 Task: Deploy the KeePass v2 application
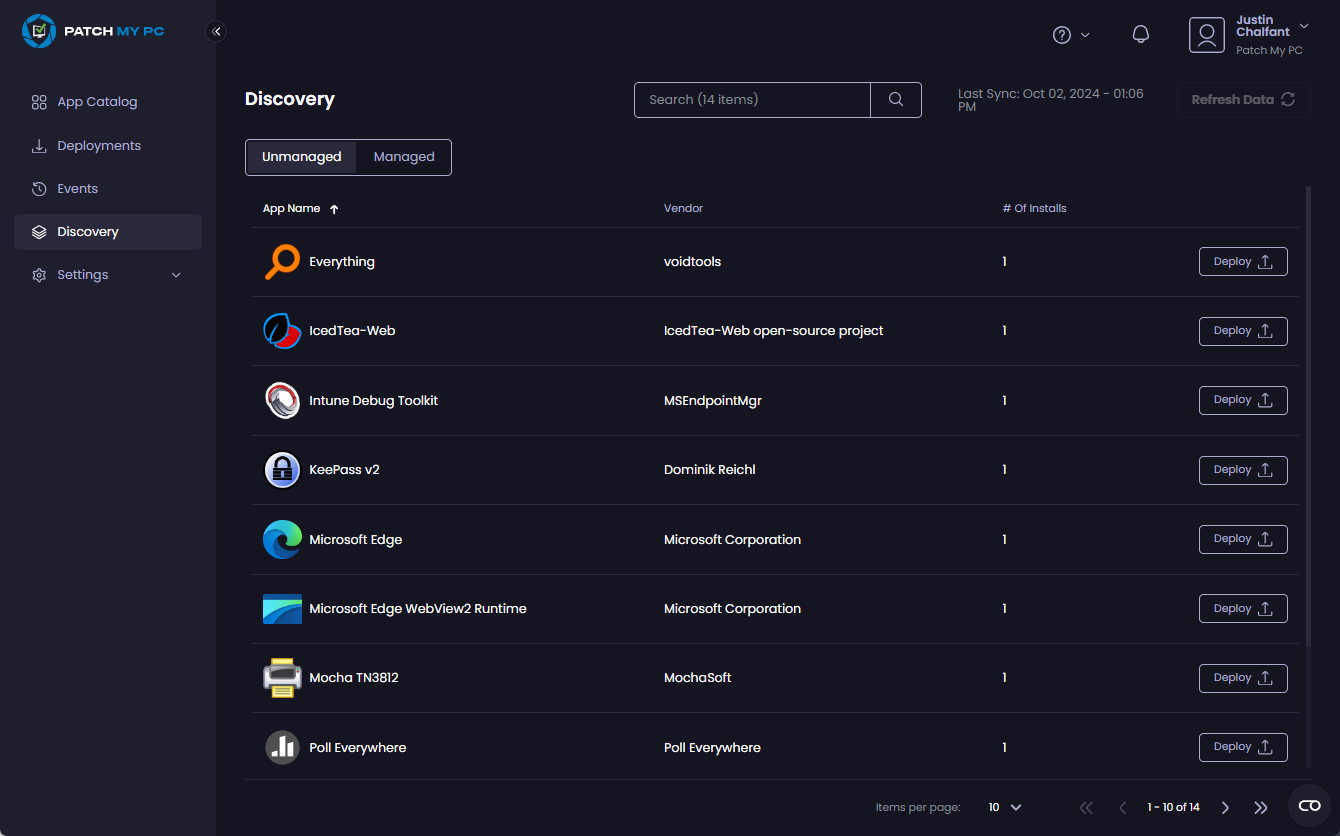pos(1243,470)
